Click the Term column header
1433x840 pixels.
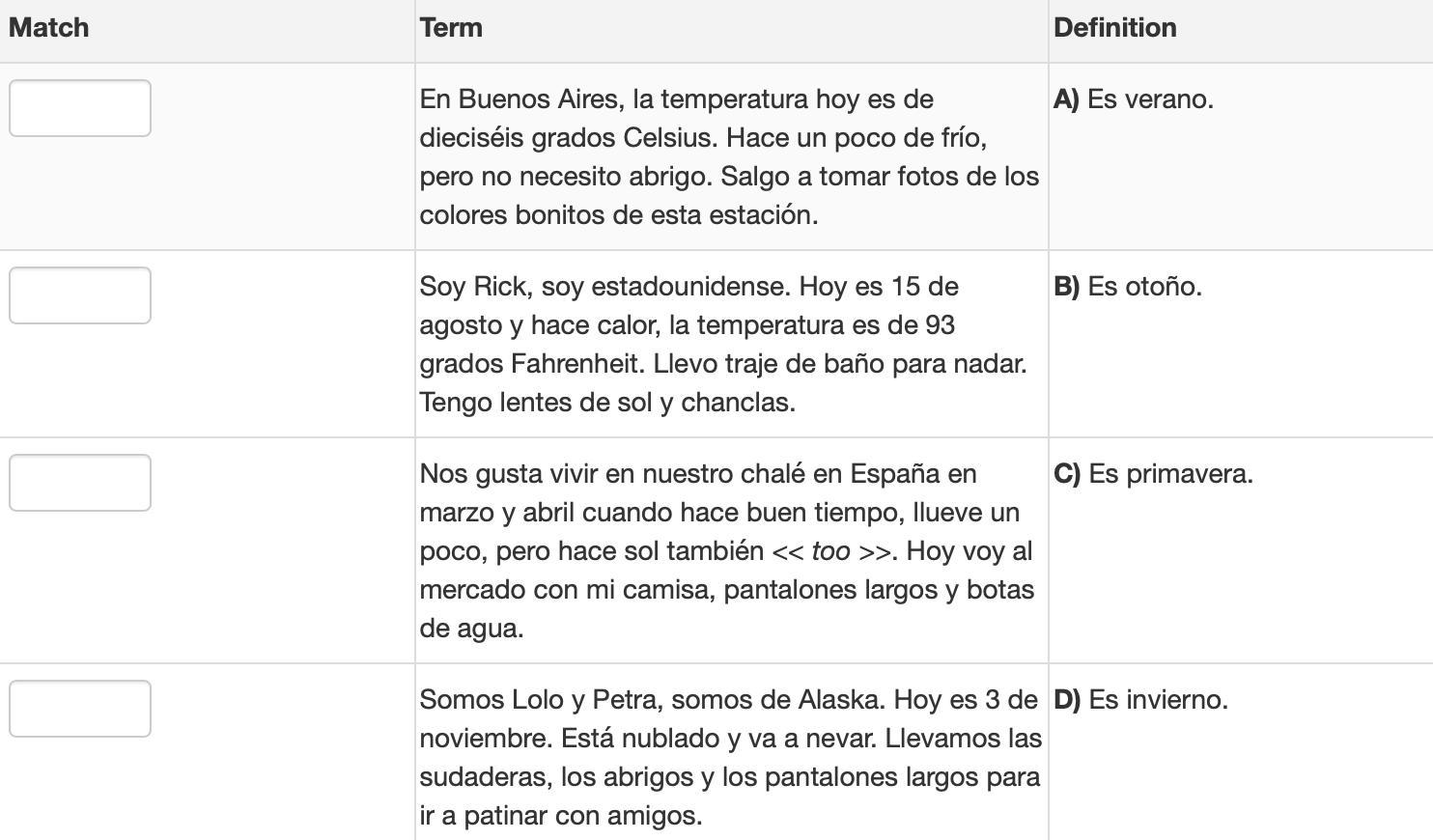pyautogui.click(x=451, y=27)
